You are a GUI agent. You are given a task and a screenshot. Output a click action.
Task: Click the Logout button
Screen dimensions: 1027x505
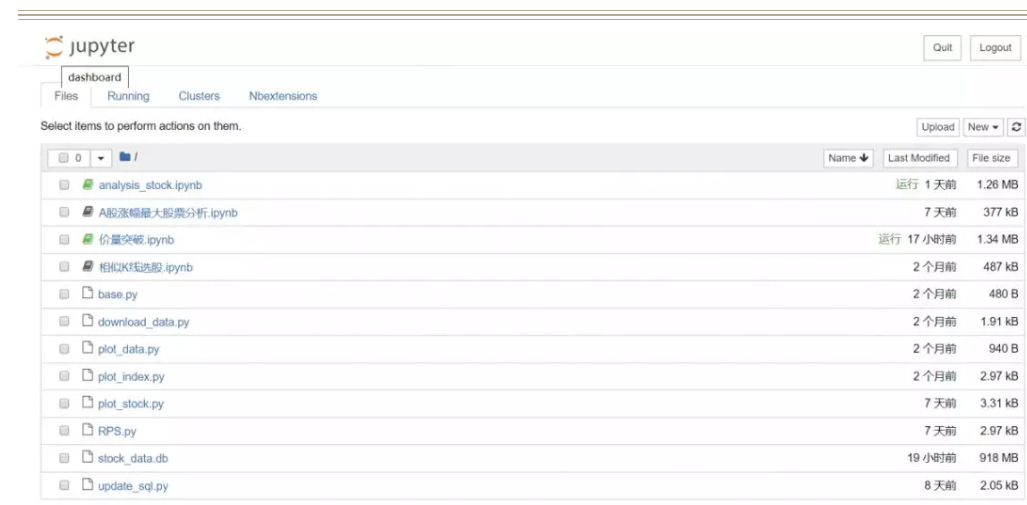tap(996, 48)
